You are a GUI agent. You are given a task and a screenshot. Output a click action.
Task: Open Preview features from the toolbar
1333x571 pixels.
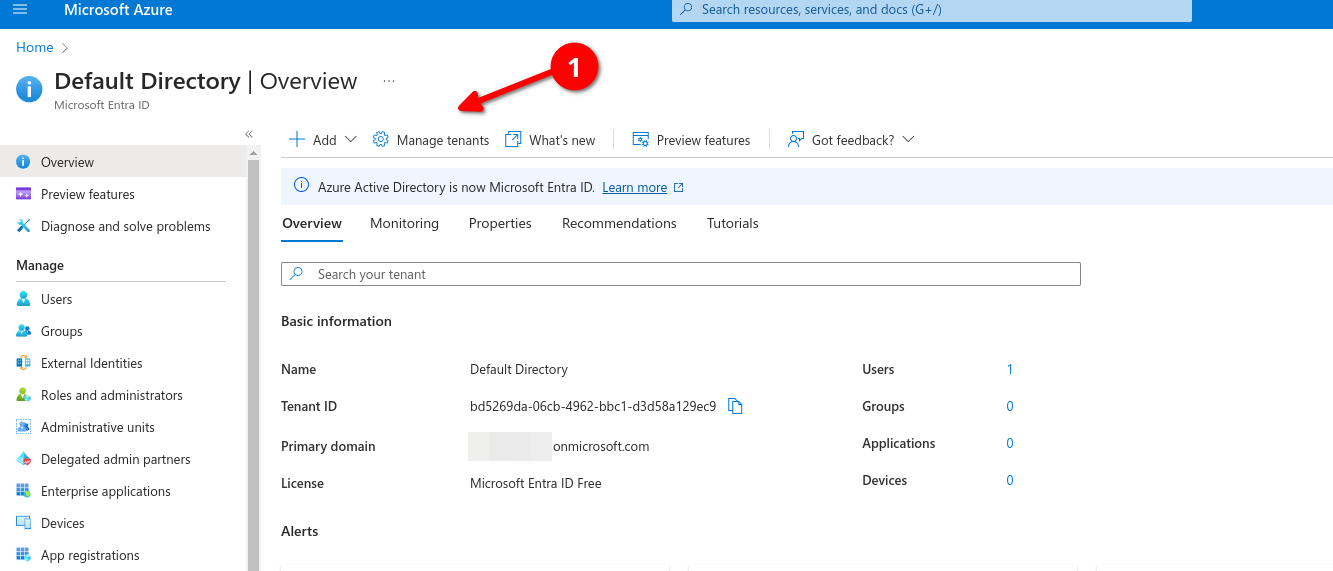point(691,140)
